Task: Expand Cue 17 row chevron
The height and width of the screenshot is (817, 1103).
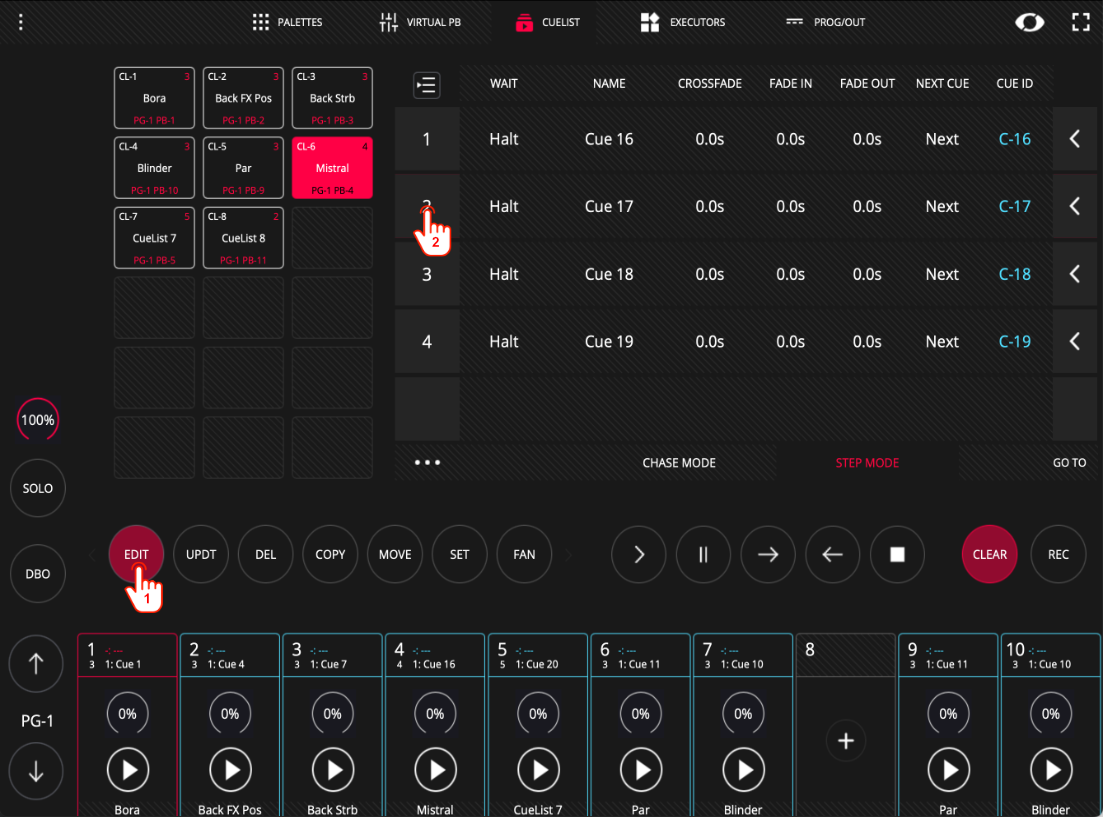Action: (1075, 206)
